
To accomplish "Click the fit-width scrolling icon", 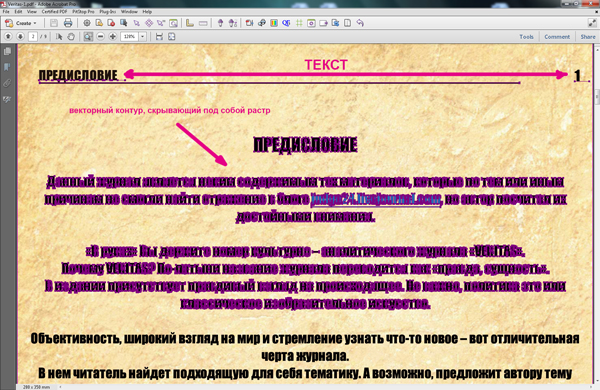I will click(159, 37).
